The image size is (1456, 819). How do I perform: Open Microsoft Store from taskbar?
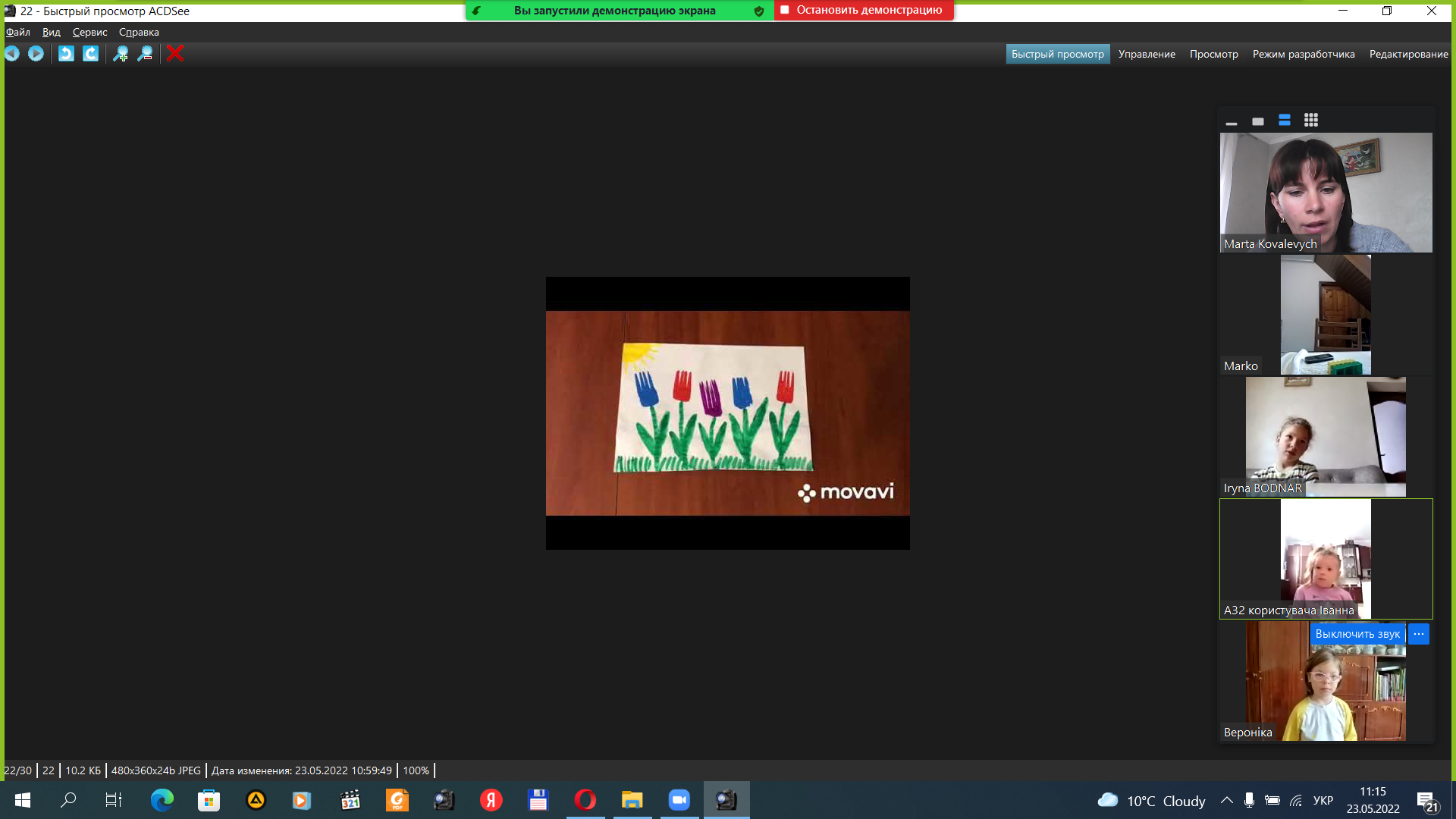pyautogui.click(x=209, y=800)
